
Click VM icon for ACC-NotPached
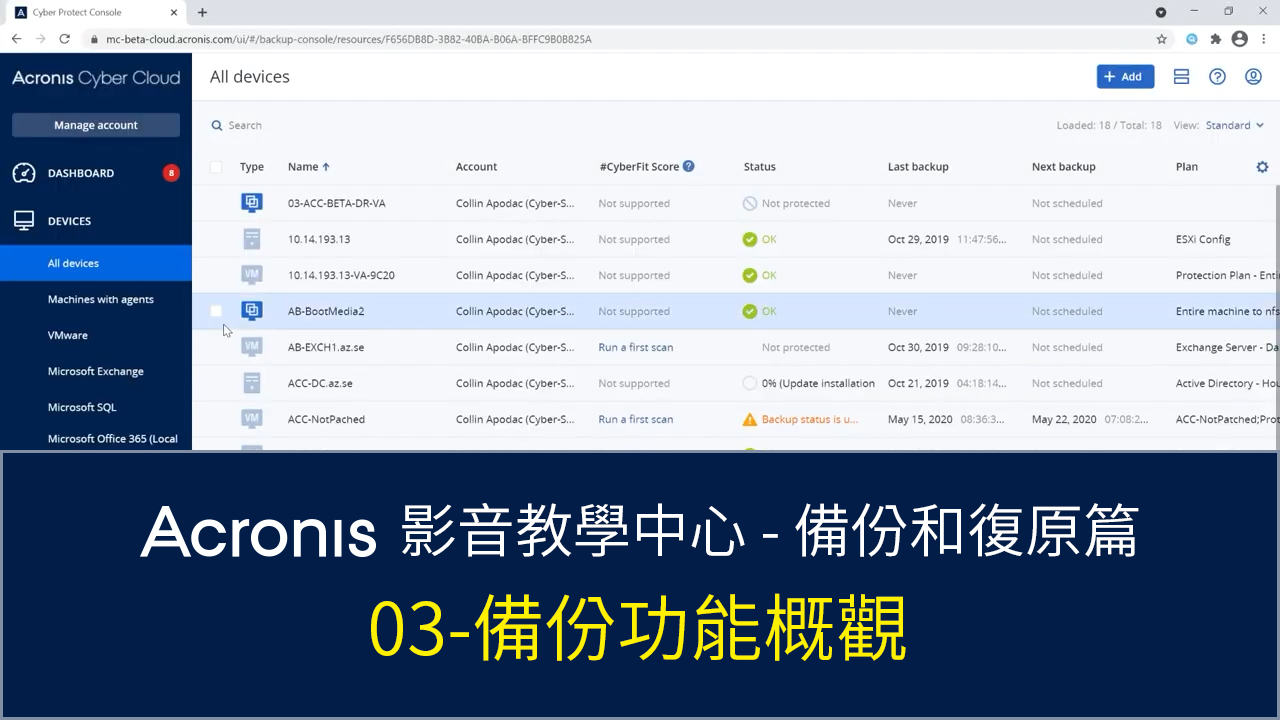point(252,419)
